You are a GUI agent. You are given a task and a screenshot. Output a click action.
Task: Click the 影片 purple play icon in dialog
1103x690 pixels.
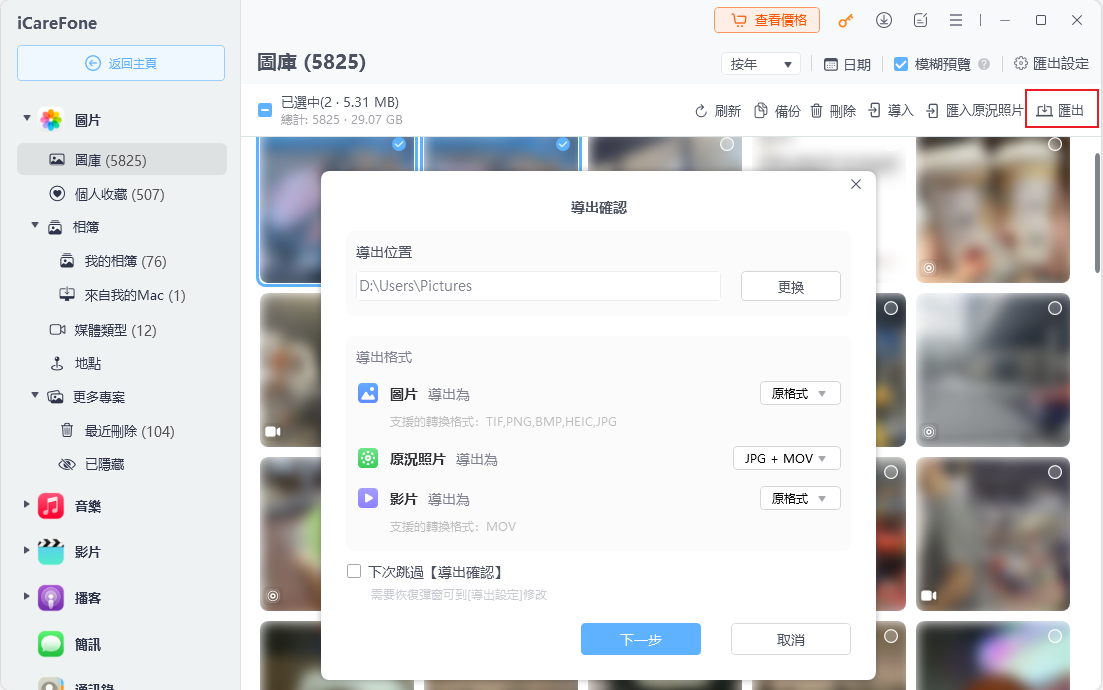(x=368, y=499)
